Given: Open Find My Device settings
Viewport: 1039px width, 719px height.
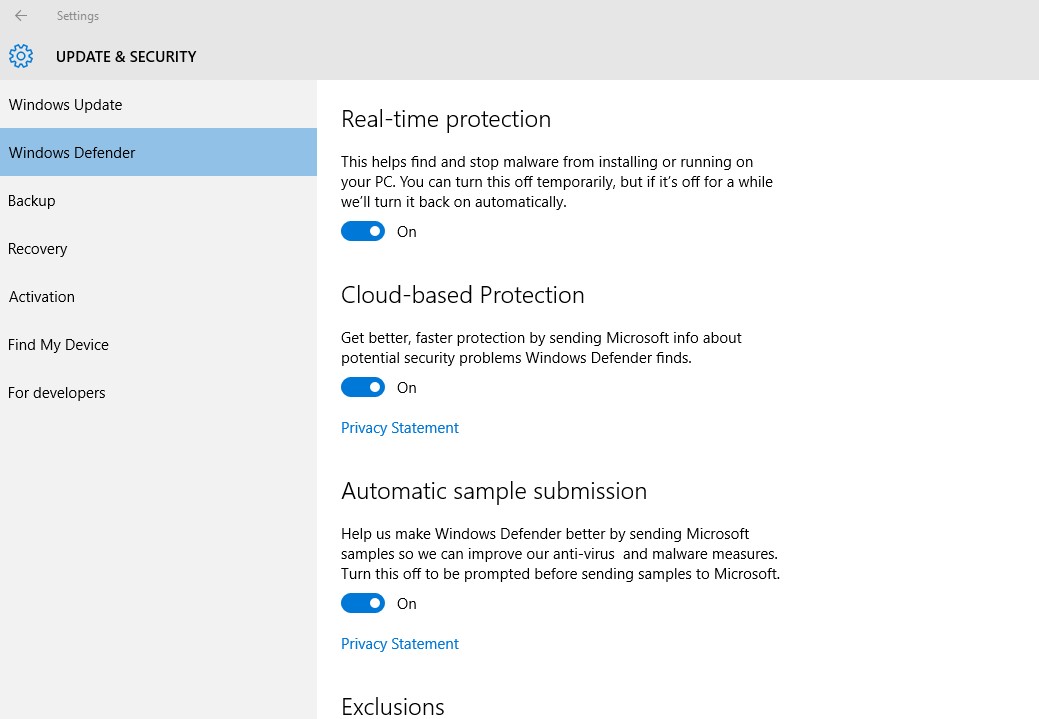Looking at the screenshot, I should 58,344.
